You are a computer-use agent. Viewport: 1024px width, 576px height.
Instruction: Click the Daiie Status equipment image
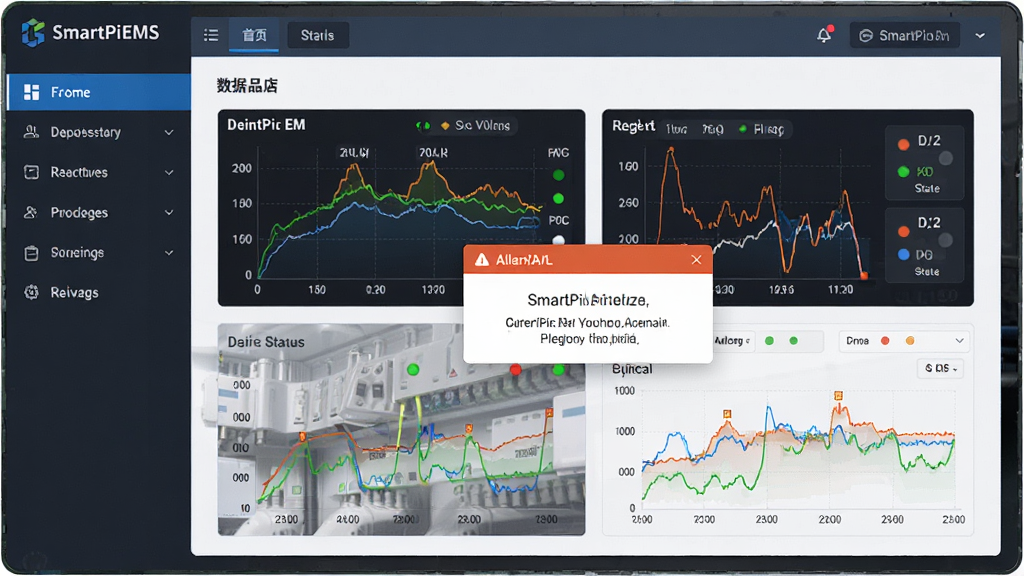(401, 430)
